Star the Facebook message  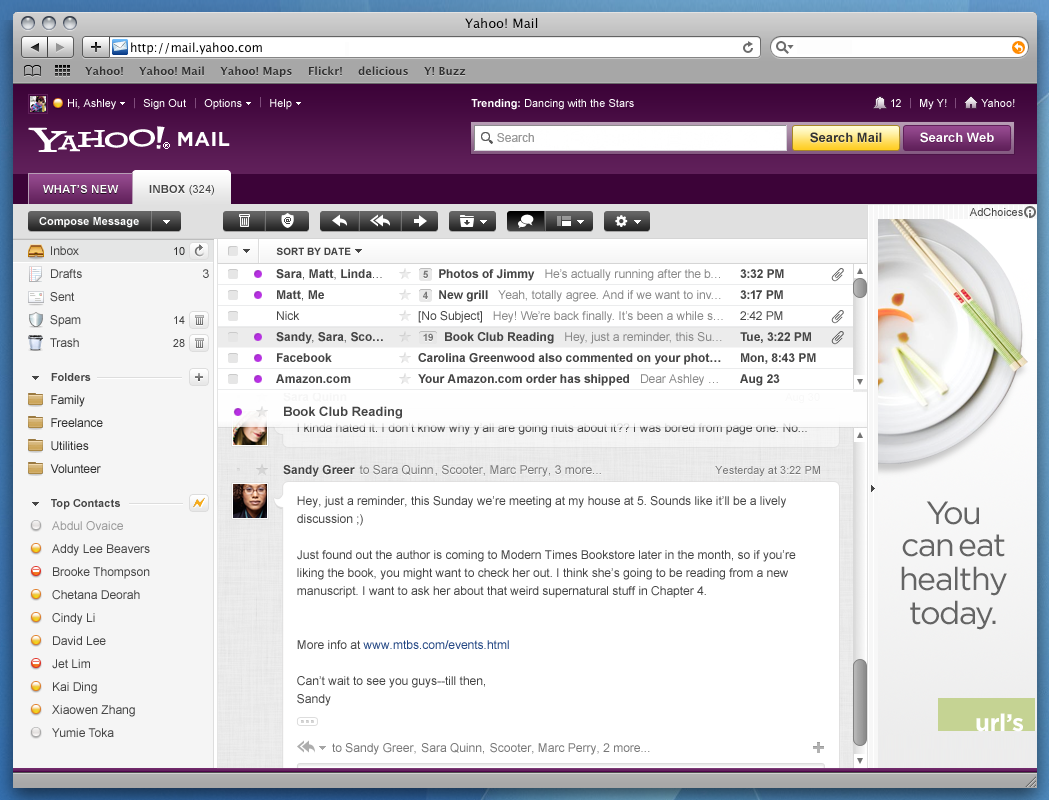[x=405, y=358]
